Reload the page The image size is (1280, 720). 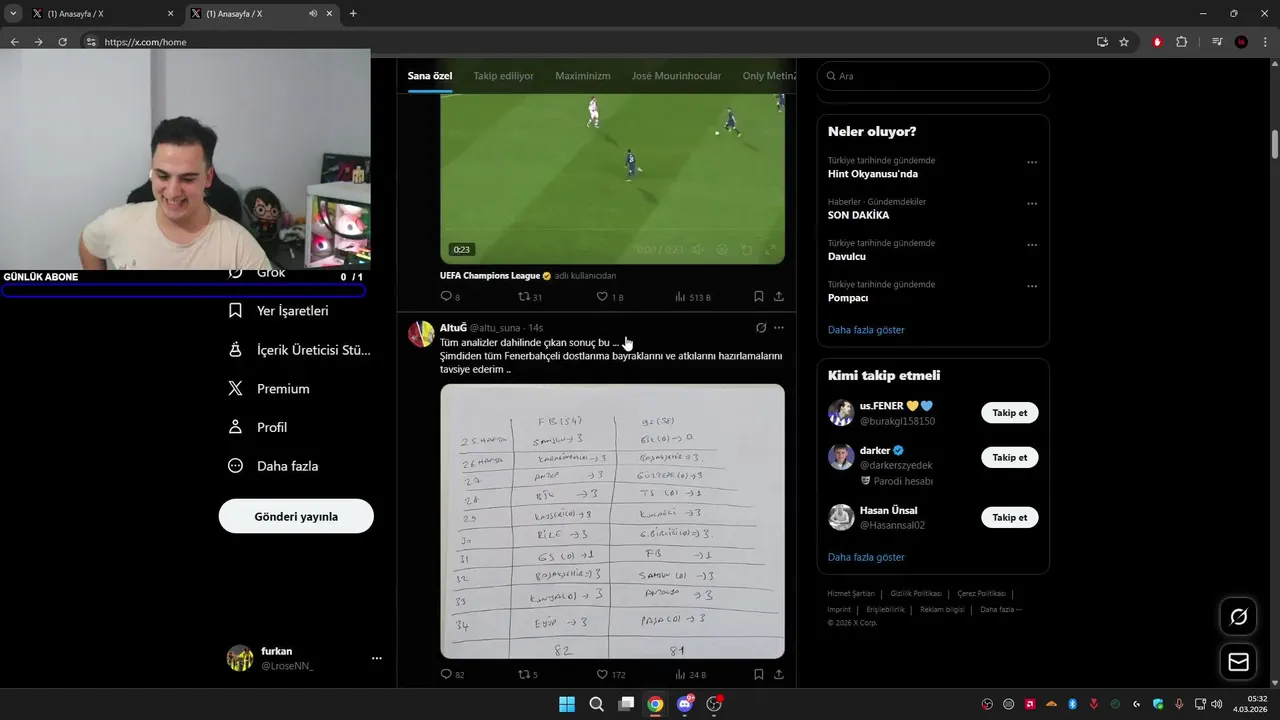pyautogui.click(x=62, y=42)
